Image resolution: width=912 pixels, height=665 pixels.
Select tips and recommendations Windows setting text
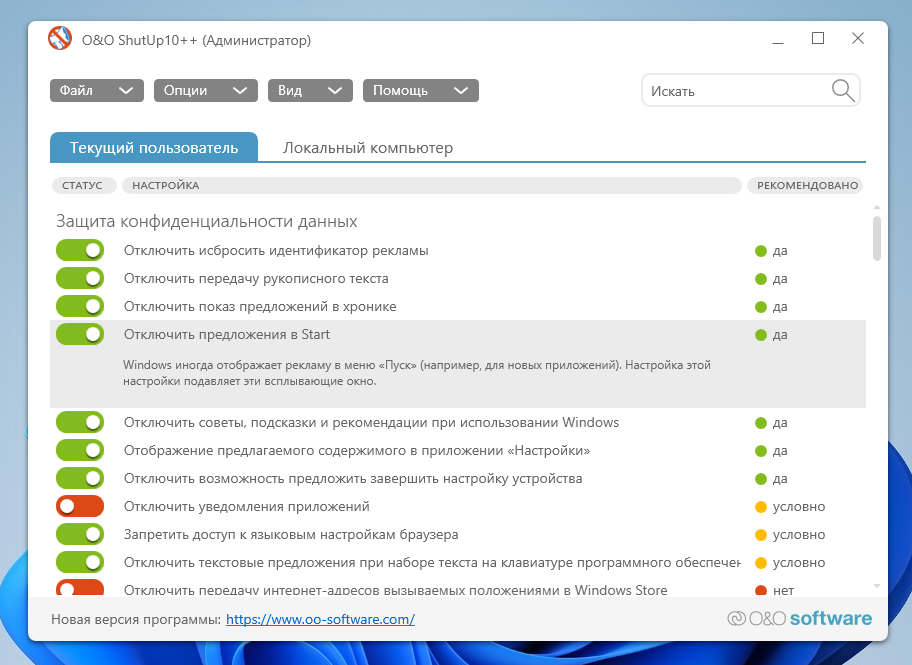coord(371,422)
